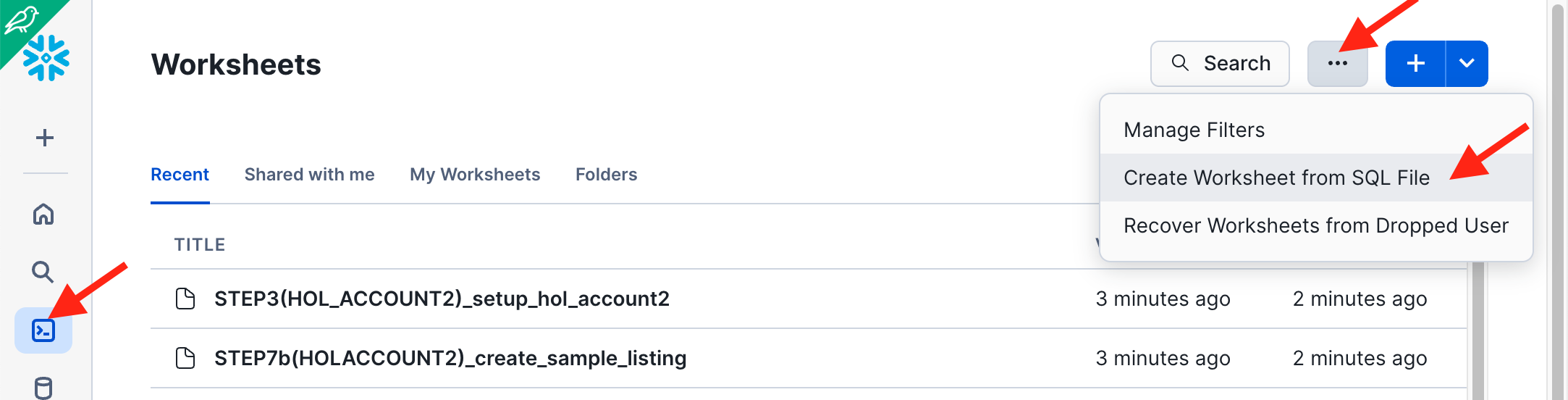Click the three-dots more options button

(x=1337, y=64)
